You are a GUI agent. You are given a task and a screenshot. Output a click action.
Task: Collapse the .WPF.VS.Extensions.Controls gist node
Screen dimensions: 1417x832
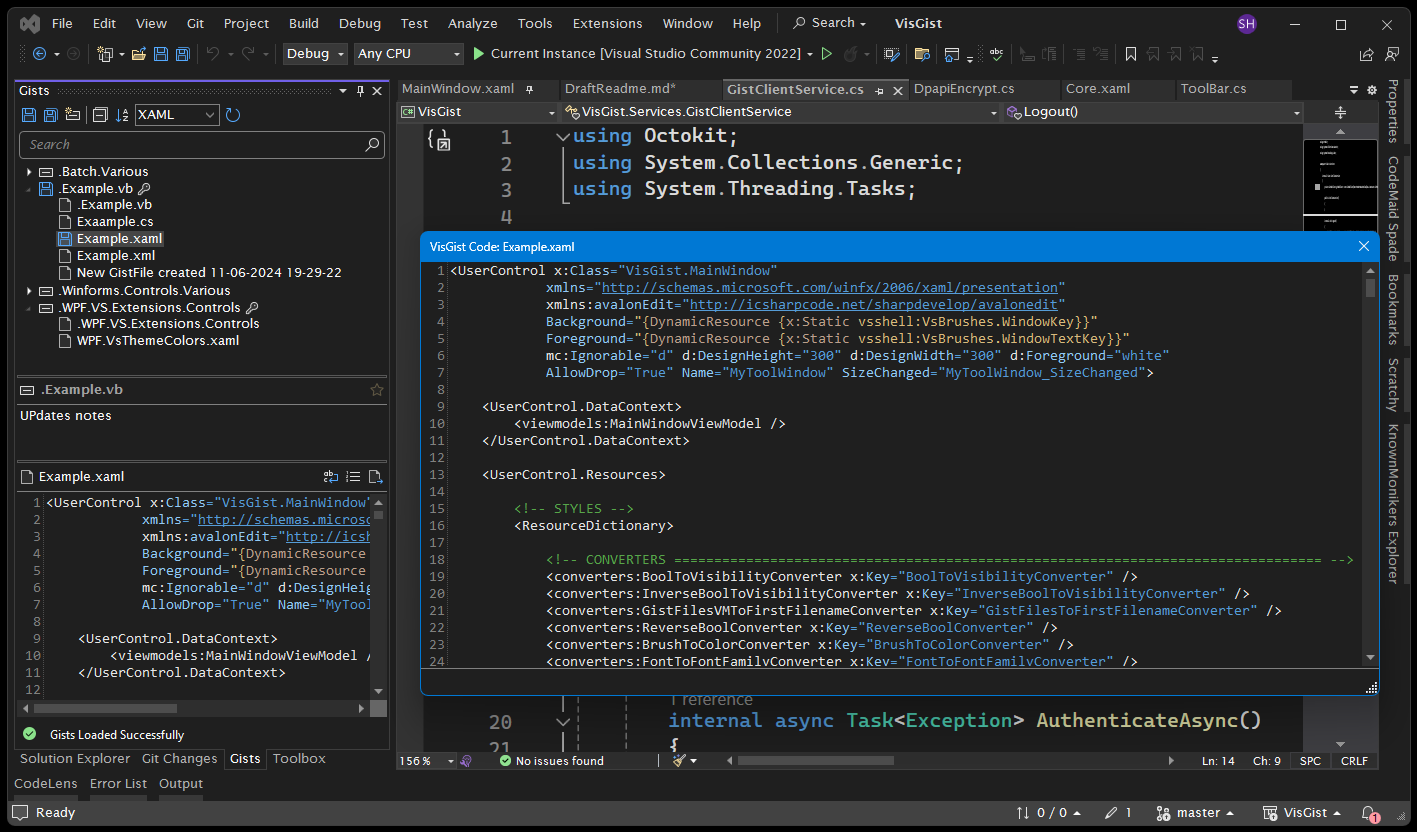pos(29,308)
